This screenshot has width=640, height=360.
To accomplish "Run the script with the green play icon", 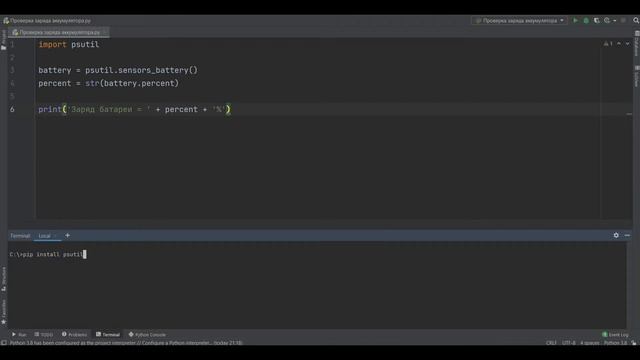I will 576,20.
